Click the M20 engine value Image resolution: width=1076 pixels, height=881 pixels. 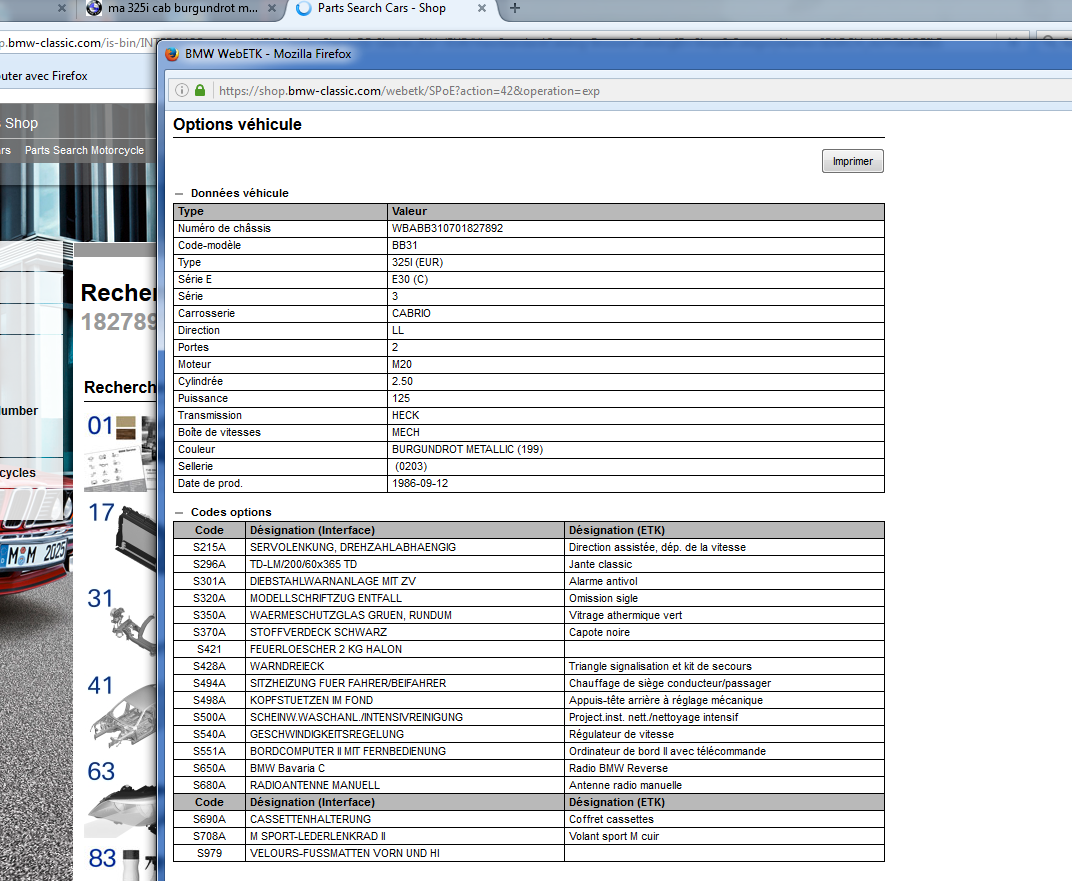(x=402, y=364)
